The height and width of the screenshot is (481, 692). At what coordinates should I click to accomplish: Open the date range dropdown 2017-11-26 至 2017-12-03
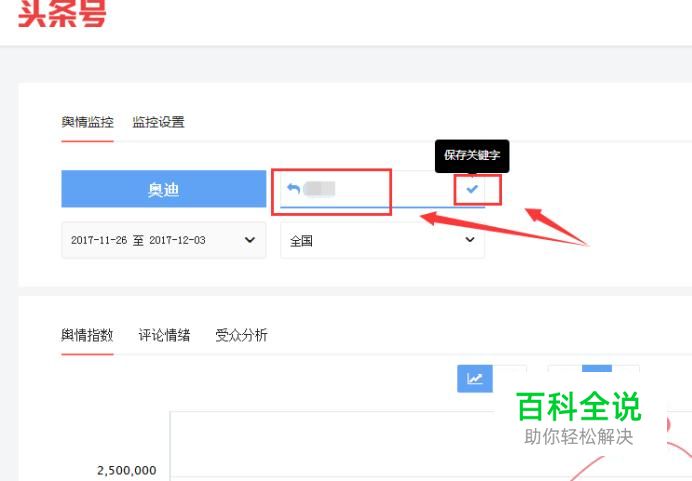point(164,240)
